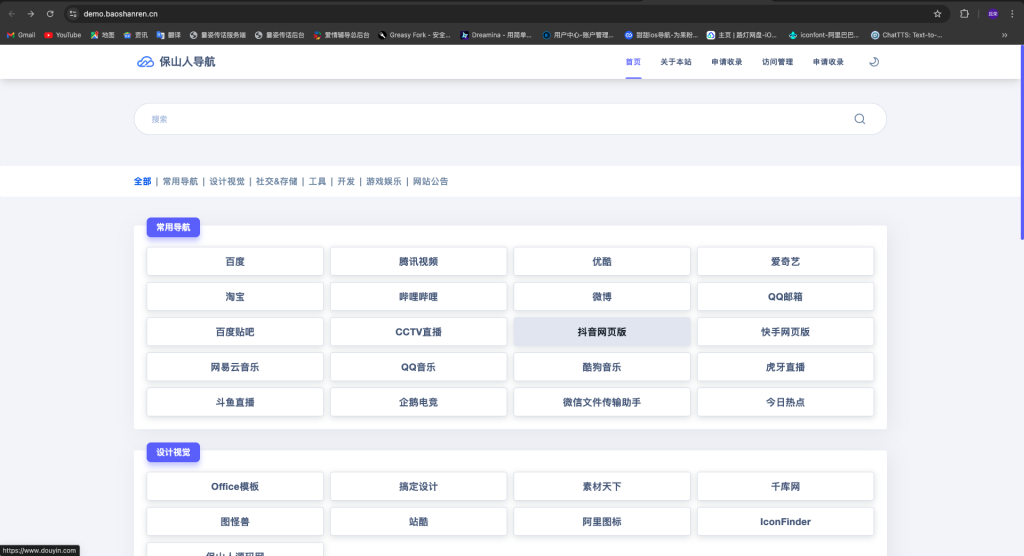Open the QQ音乐 link card
1024x556 pixels.
point(419,367)
